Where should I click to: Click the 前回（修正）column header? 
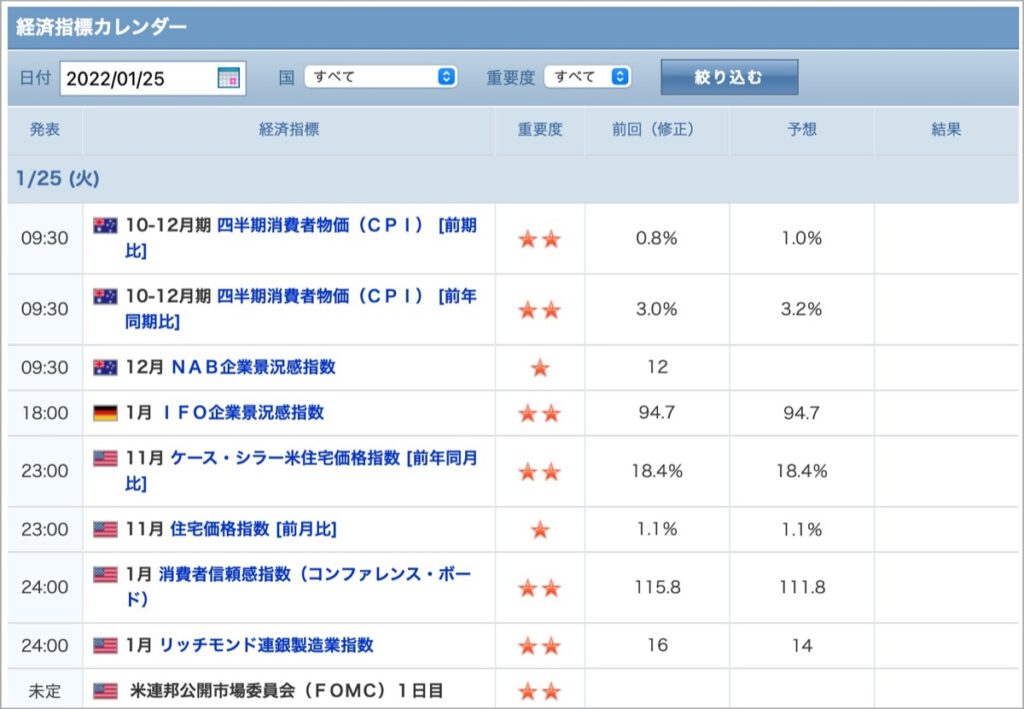(x=658, y=129)
